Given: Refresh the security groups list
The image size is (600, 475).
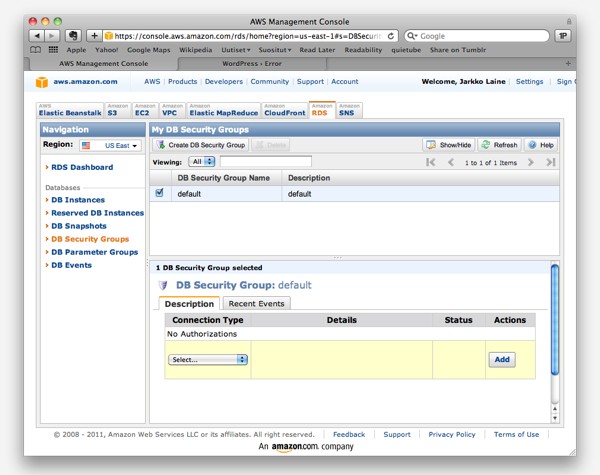Looking at the screenshot, I should [499, 145].
